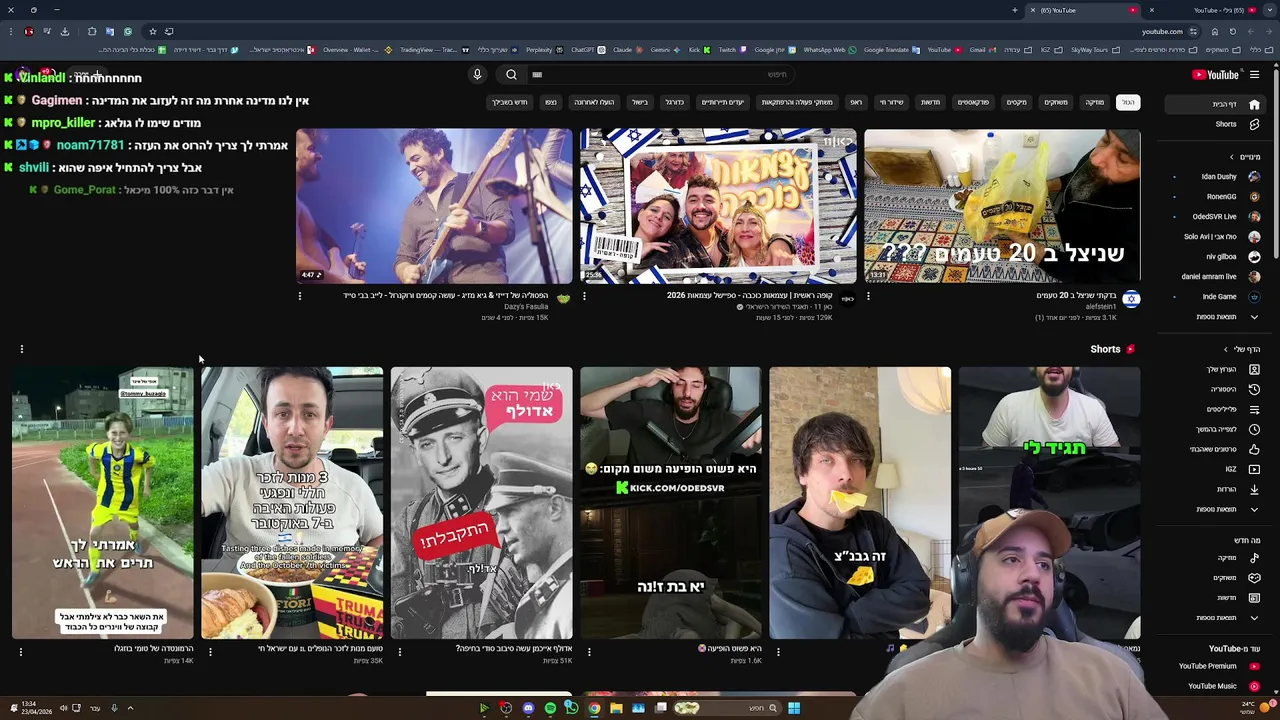Select the משחקים filter chip
Screen dimensions: 1280x720
tap(1056, 102)
